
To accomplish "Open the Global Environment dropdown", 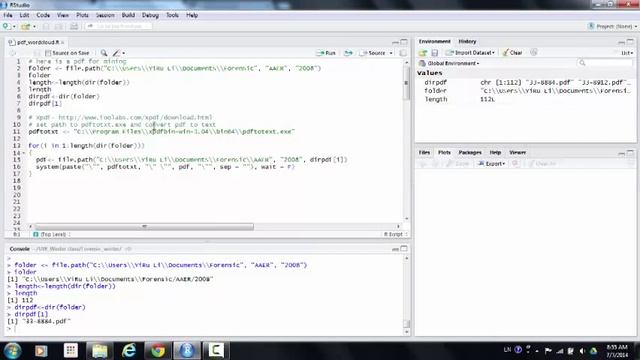I will (x=449, y=63).
